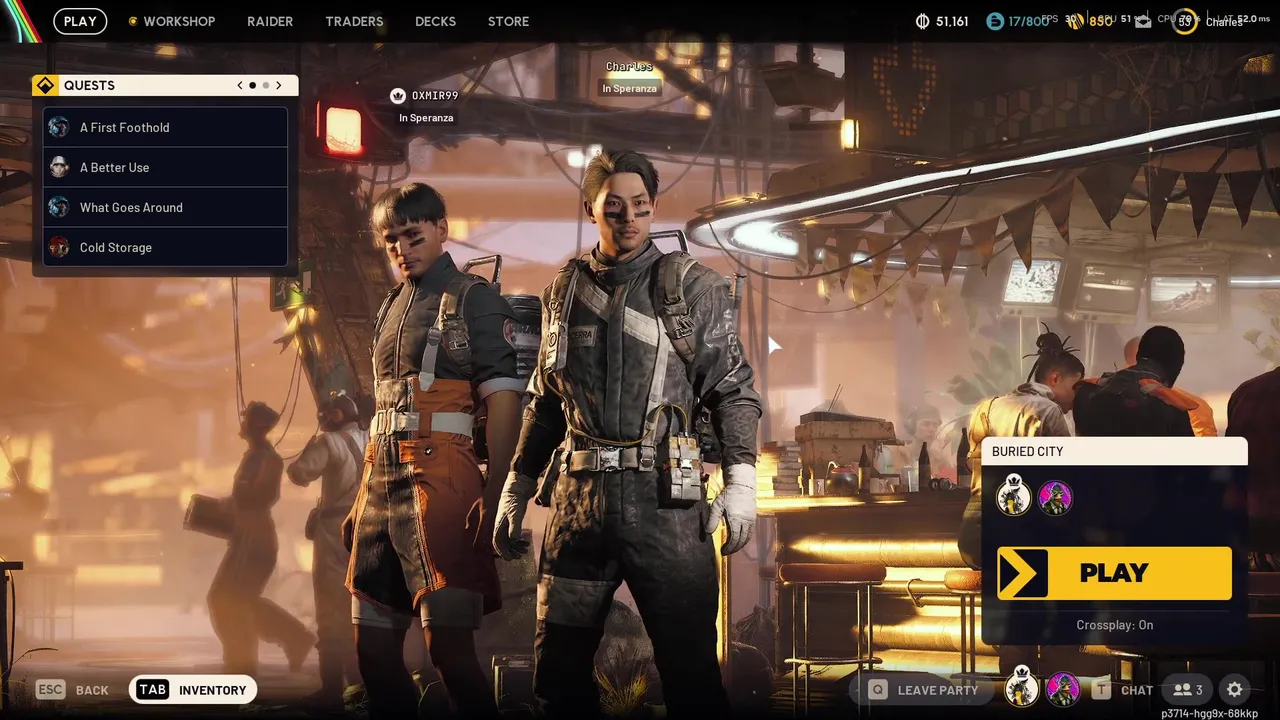Visit the Store tab
Viewport: 1280px width, 720px height.
[508, 21]
